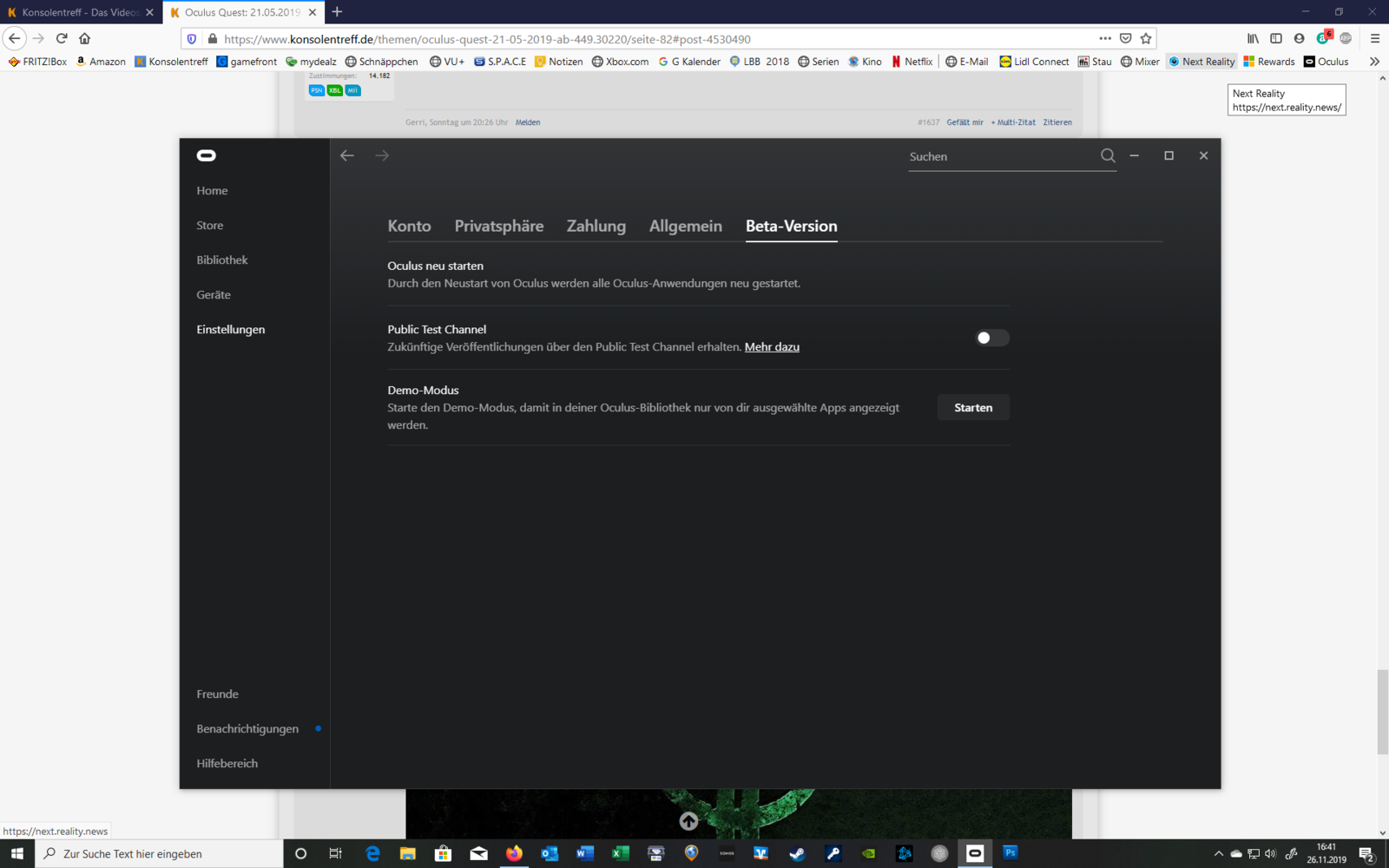Click the Firefox URL address bar
Viewport: 1389px width, 868px height.
[660, 39]
